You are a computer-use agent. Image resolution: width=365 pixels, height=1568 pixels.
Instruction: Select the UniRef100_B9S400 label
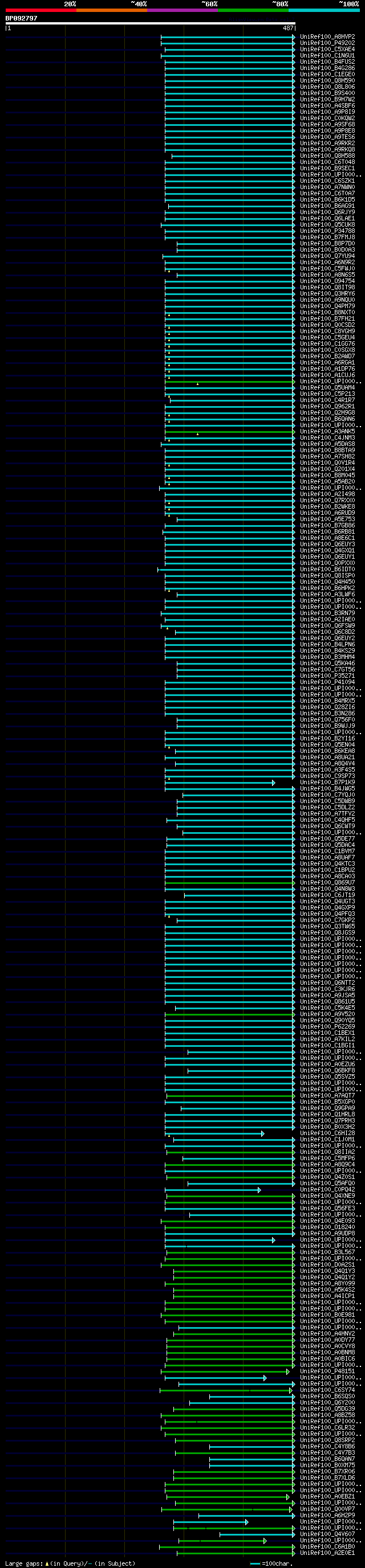point(327,93)
